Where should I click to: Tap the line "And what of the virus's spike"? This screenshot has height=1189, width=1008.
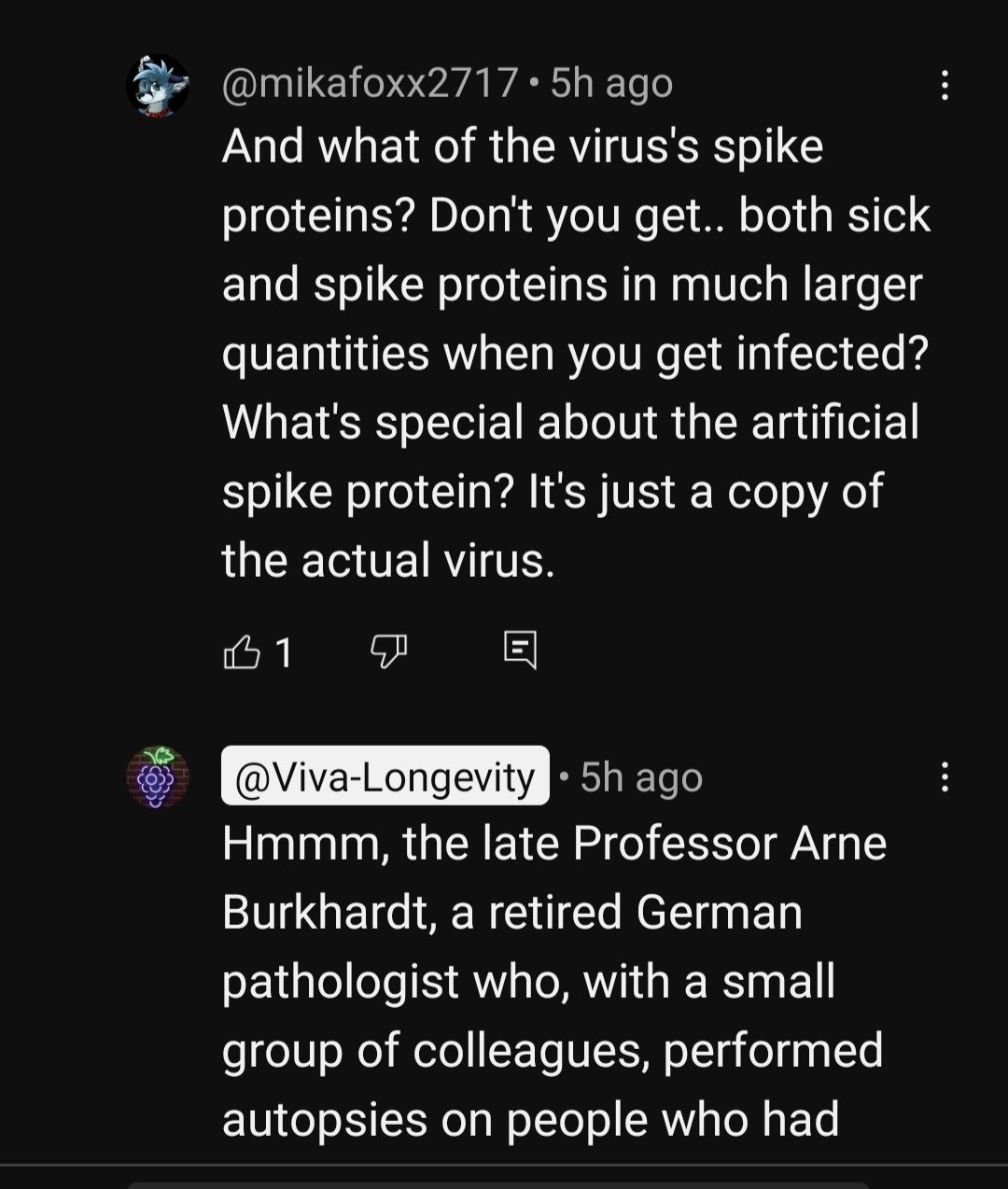(523, 147)
